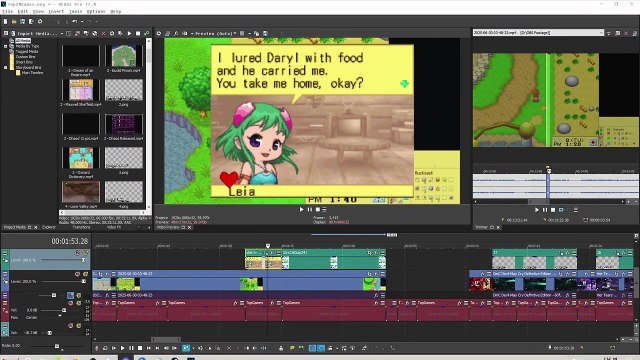Open media properties gear in Project Media toolbar
This screenshot has height=360, width=640.
[112, 33]
